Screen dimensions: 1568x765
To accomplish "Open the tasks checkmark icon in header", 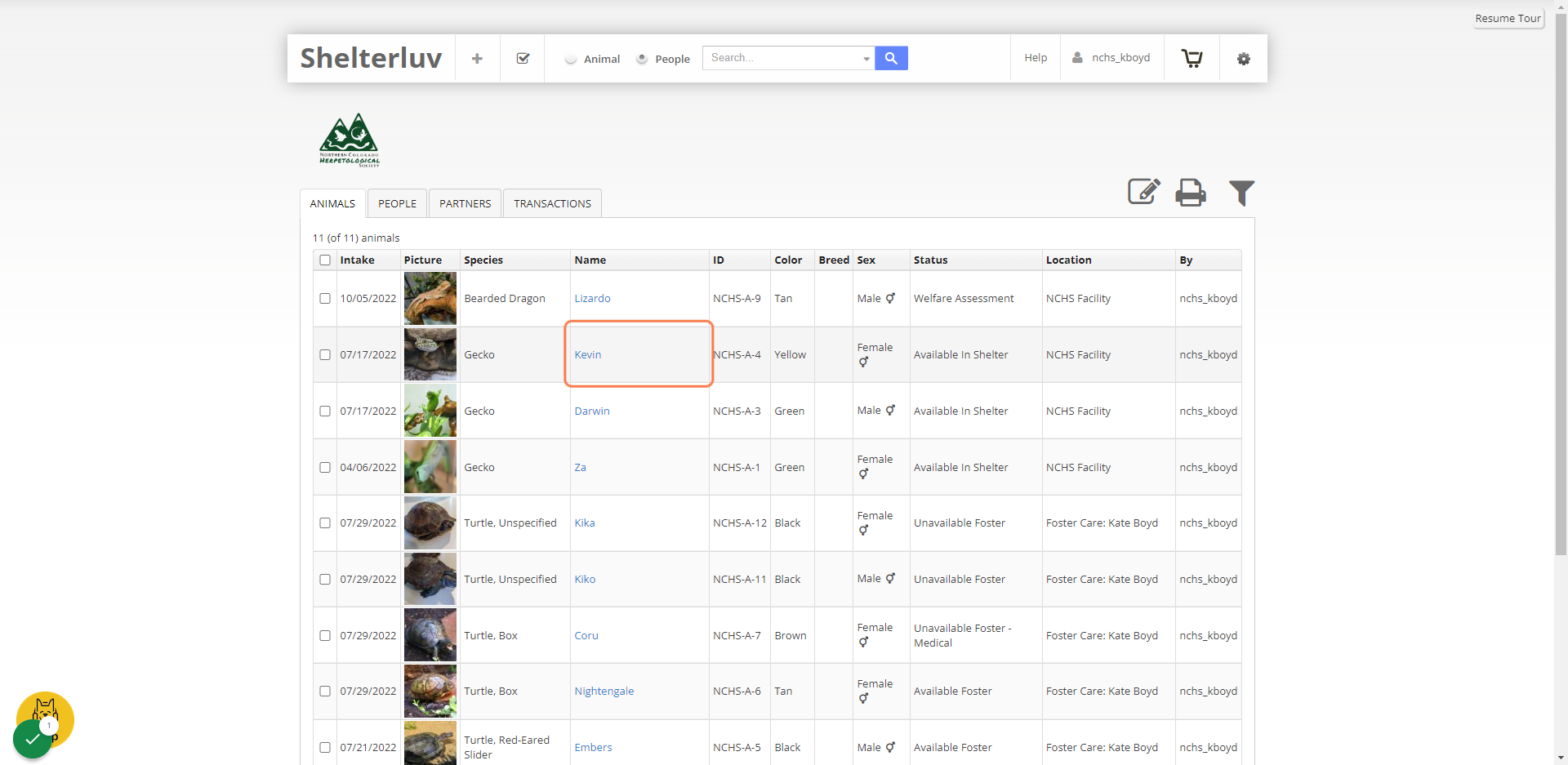I will [523, 59].
